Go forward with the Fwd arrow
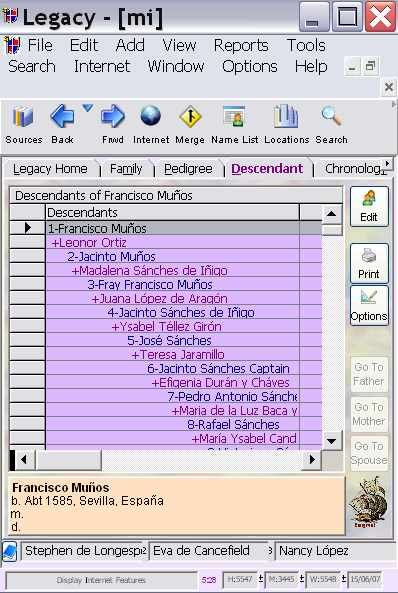 tap(113, 125)
